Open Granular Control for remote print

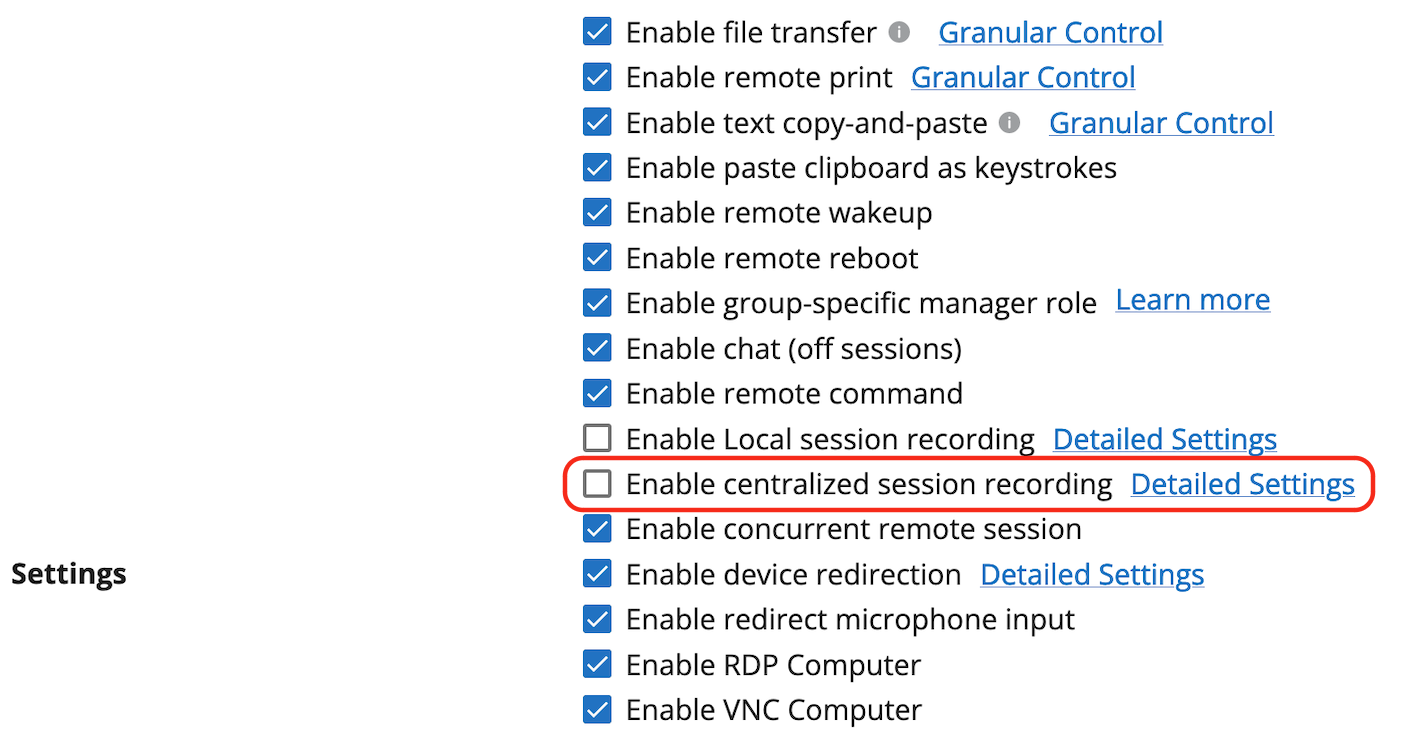[x=1023, y=77]
